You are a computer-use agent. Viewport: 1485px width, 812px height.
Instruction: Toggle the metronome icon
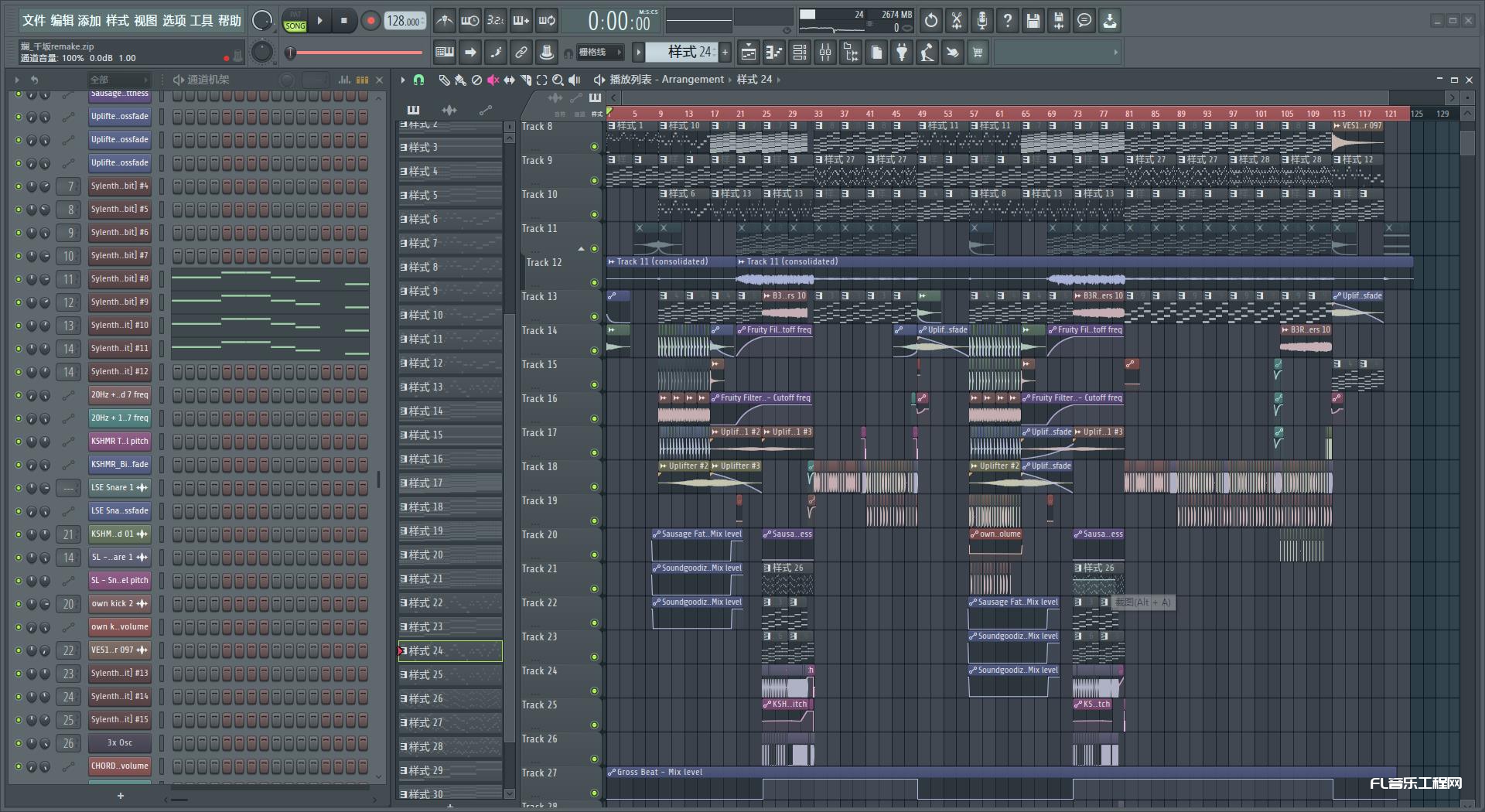tap(444, 21)
